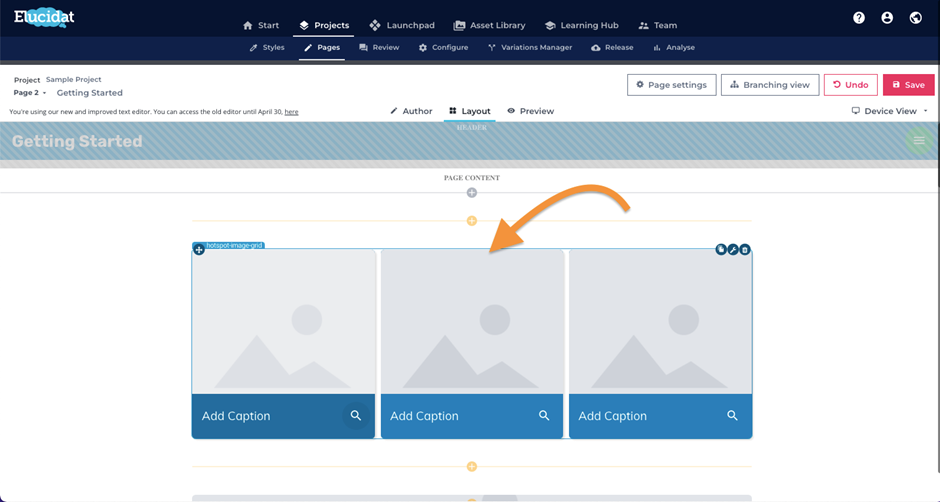
Task: Duplicate the hotspot-image-grid part
Action: pos(721,250)
